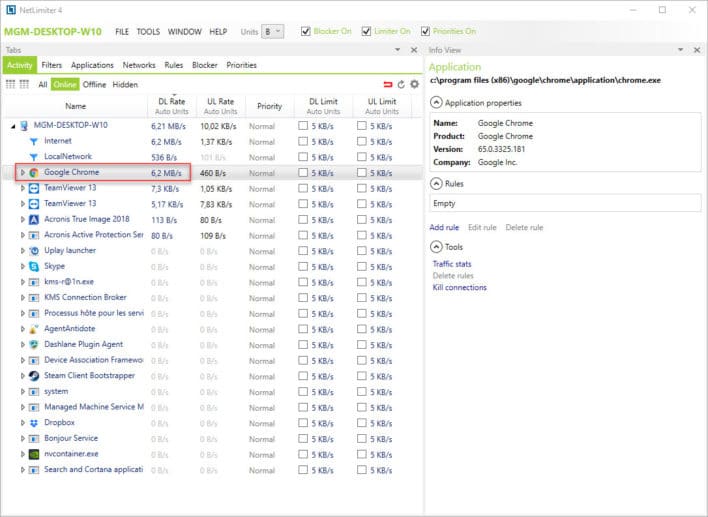Click the red reset icon in Activity toolbar
Image resolution: width=708 pixels, height=517 pixels.
click(x=388, y=85)
